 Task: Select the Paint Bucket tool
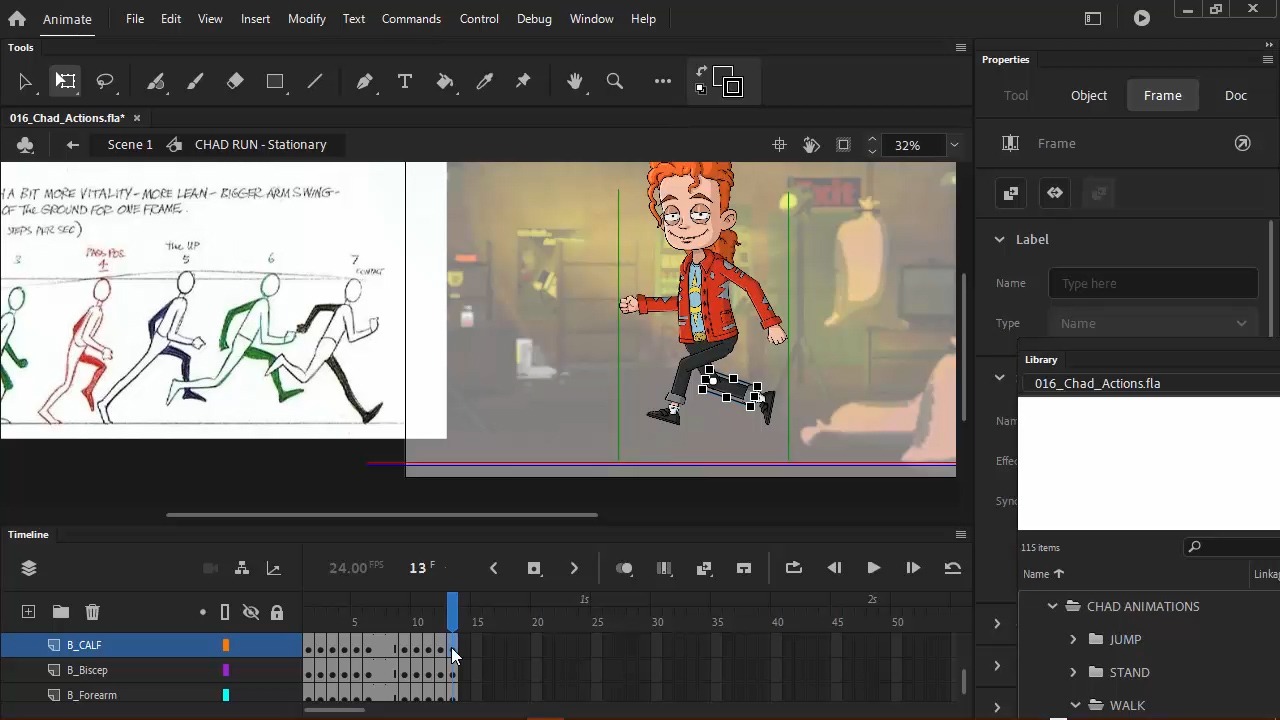click(x=445, y=81)
